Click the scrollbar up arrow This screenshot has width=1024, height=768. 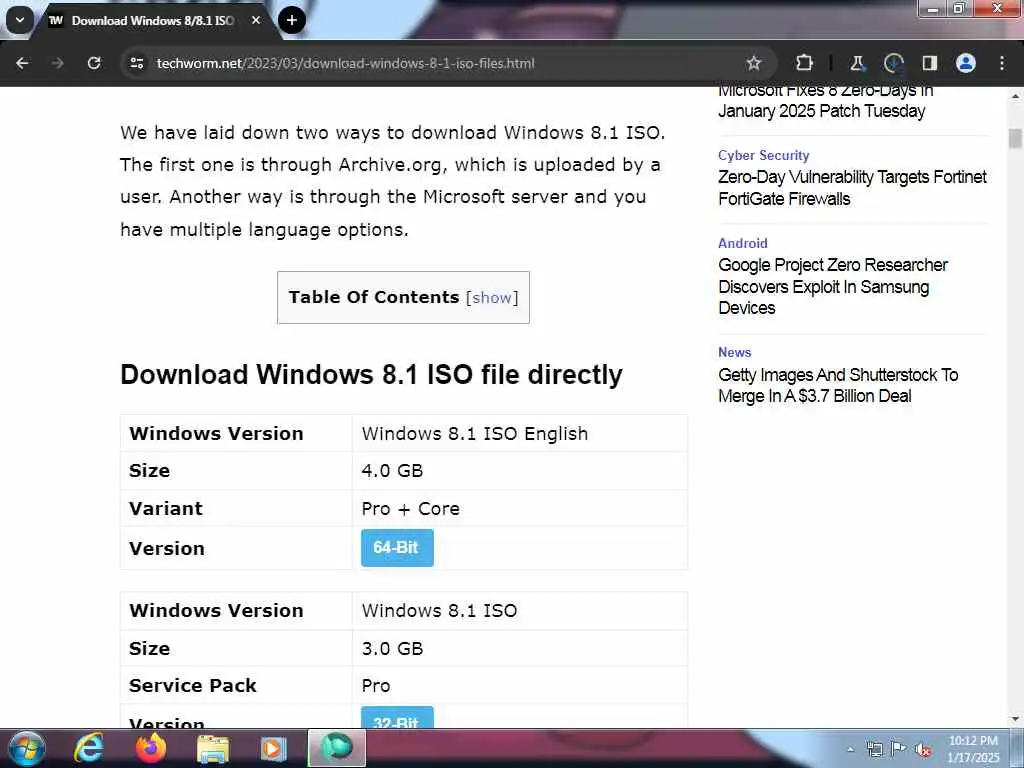1015,95
